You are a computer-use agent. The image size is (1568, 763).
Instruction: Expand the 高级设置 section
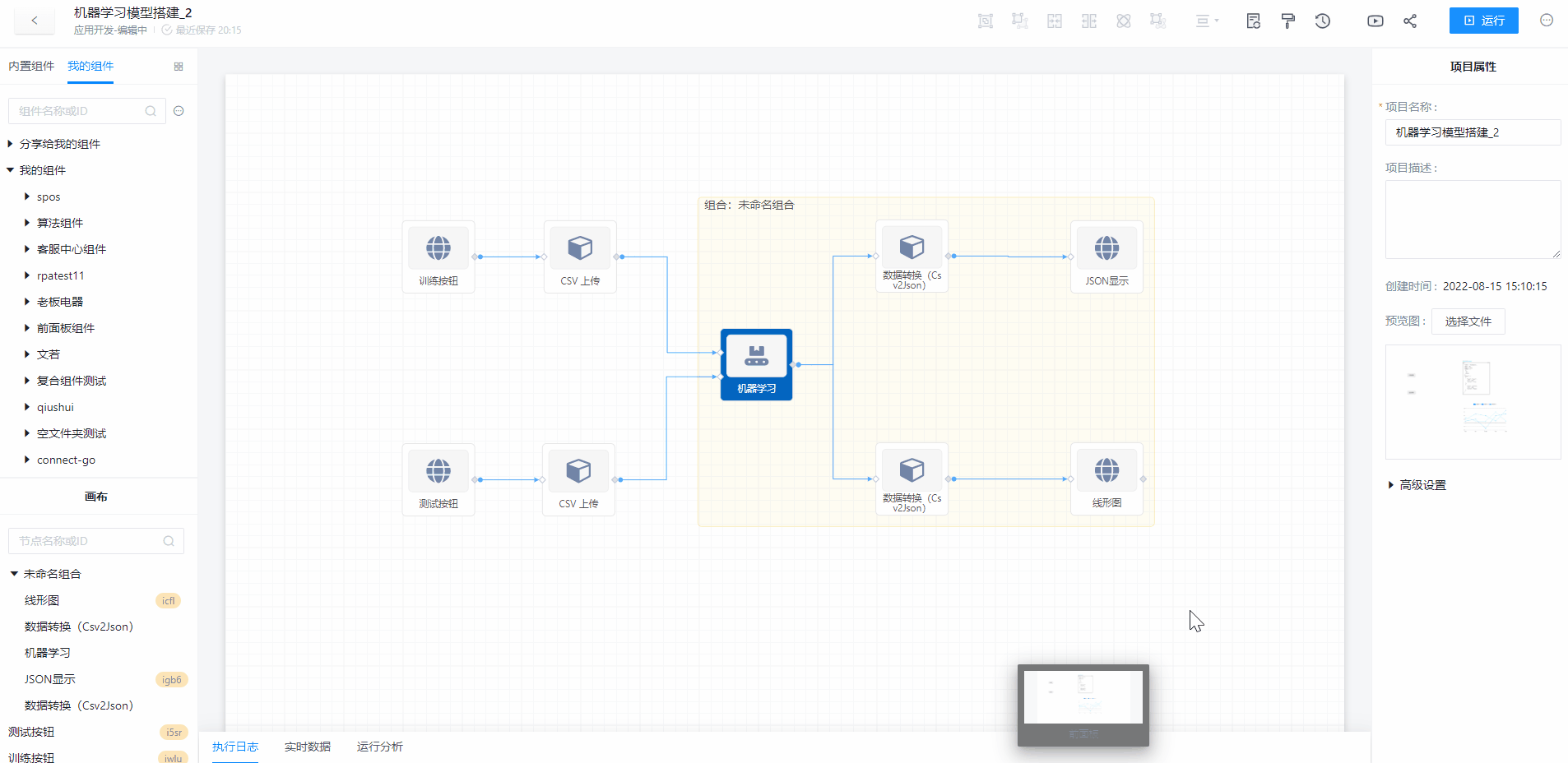click(x=1391, y=485)
